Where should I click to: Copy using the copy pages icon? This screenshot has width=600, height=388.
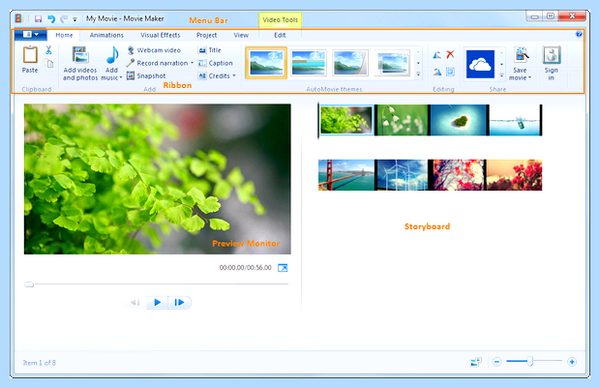pos(49,63)
